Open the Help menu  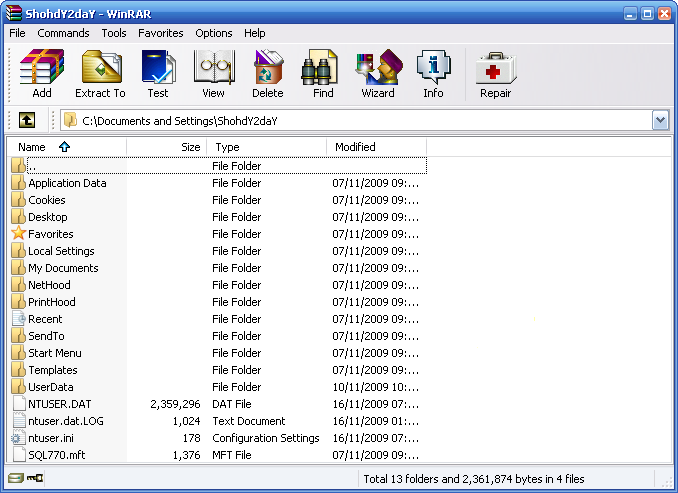254,33
